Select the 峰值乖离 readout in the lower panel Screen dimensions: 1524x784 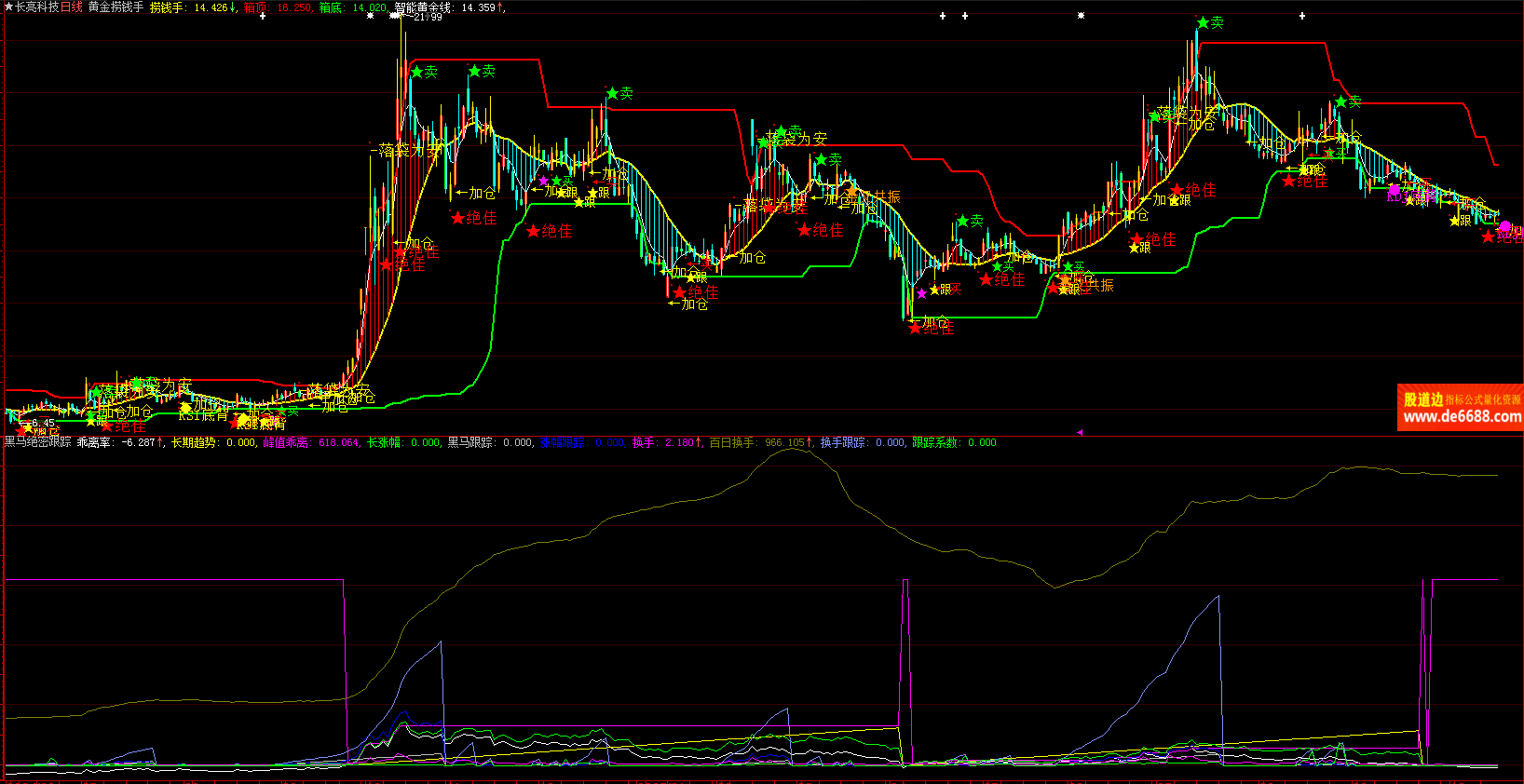coord(286,442)
